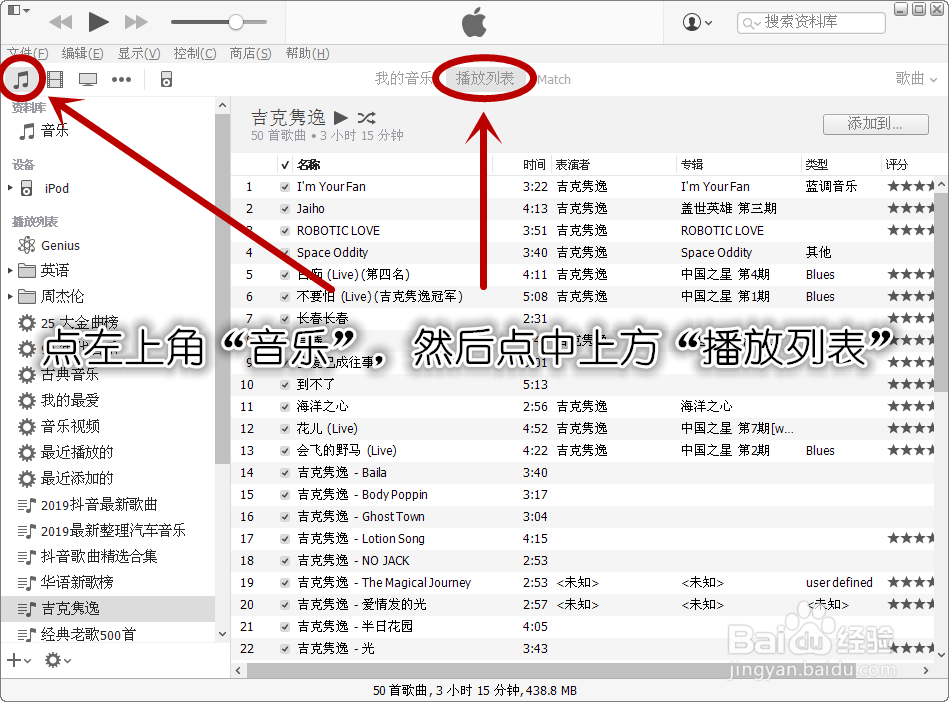
Task: Uncheck the Jaiho song checkbox
Action: 284,209
